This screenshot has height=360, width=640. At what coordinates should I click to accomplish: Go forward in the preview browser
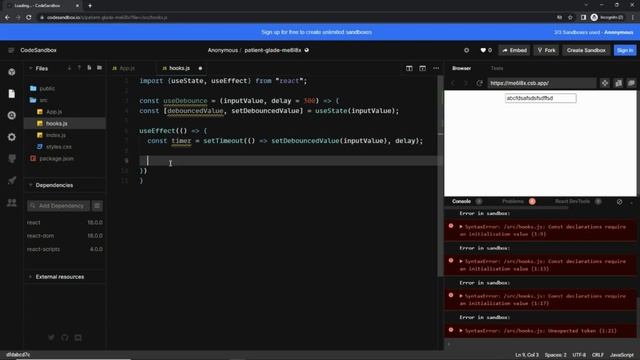pyautogui.click(x=466, y=83)
